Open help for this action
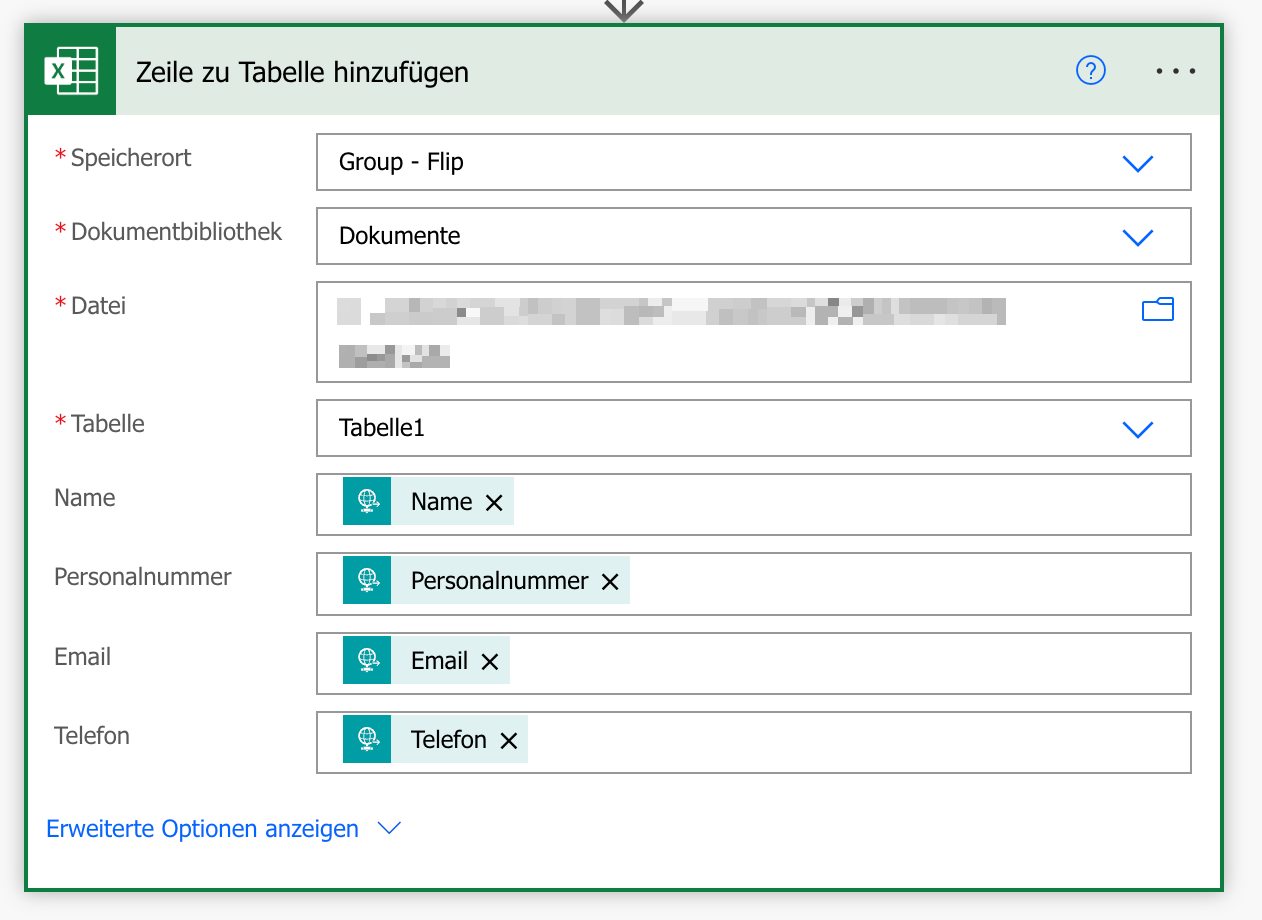1262x920 pixels. click(x=1090, y=71)
